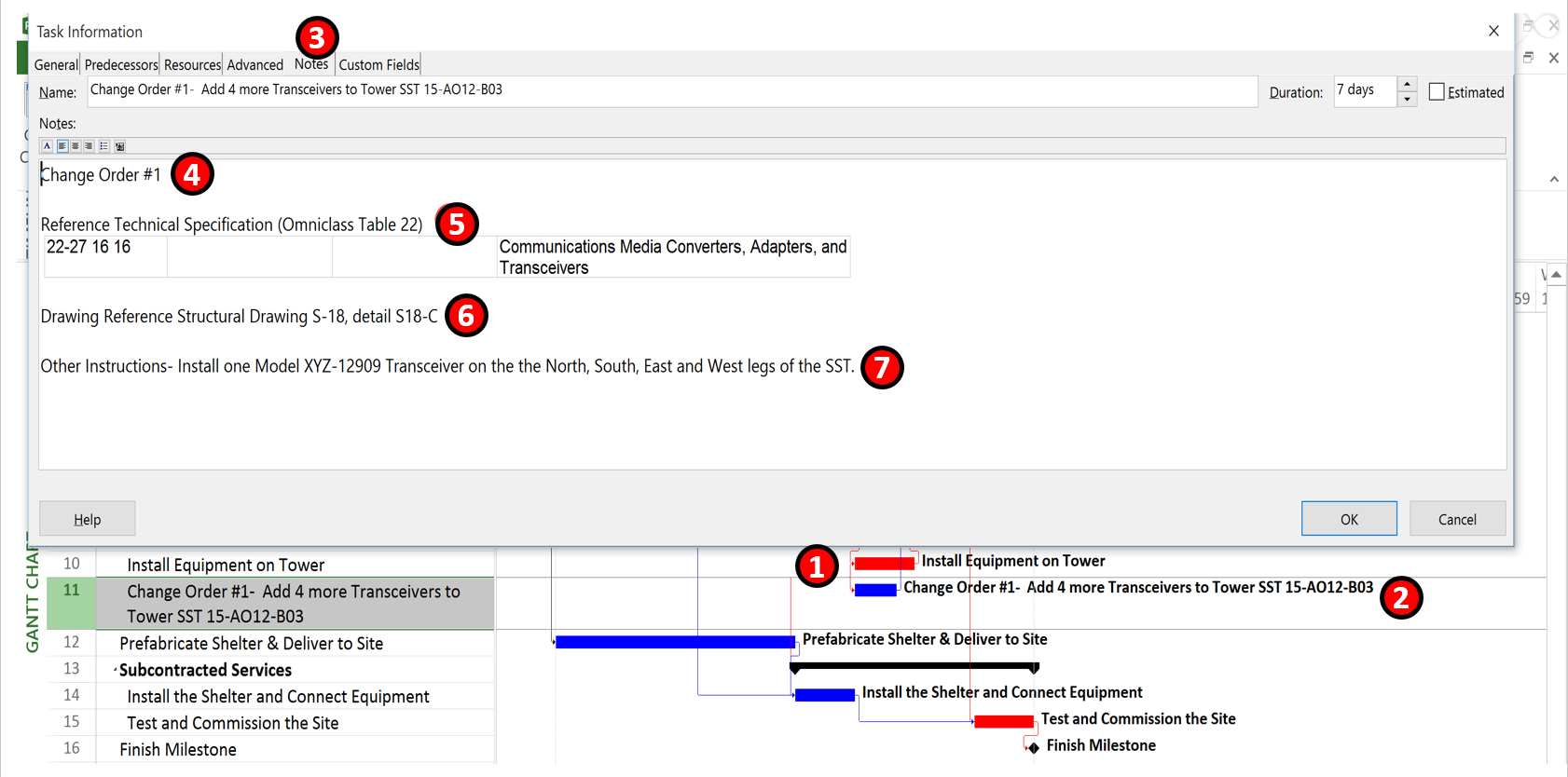Click the blue Install the Shelter Gantt bar
The image size is (1568, 777).
click(824, 695)
